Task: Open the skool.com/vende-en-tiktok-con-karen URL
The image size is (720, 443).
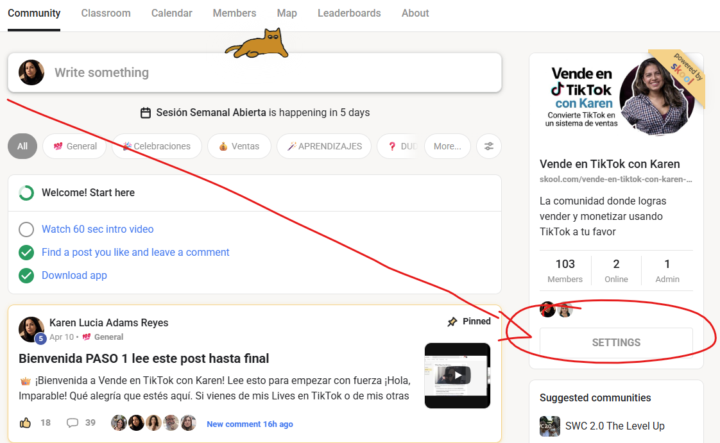Action: (x=616, y=179)
